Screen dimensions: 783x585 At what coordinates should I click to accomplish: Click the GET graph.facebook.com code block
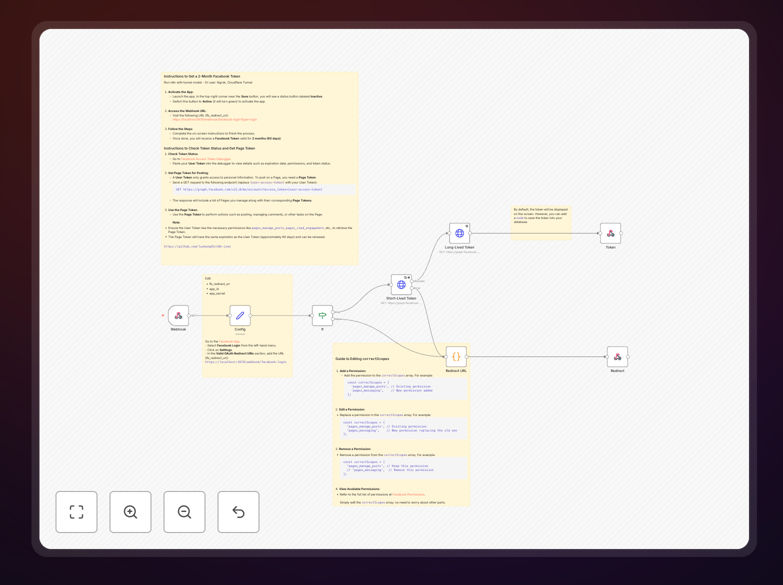click(264, 190)
